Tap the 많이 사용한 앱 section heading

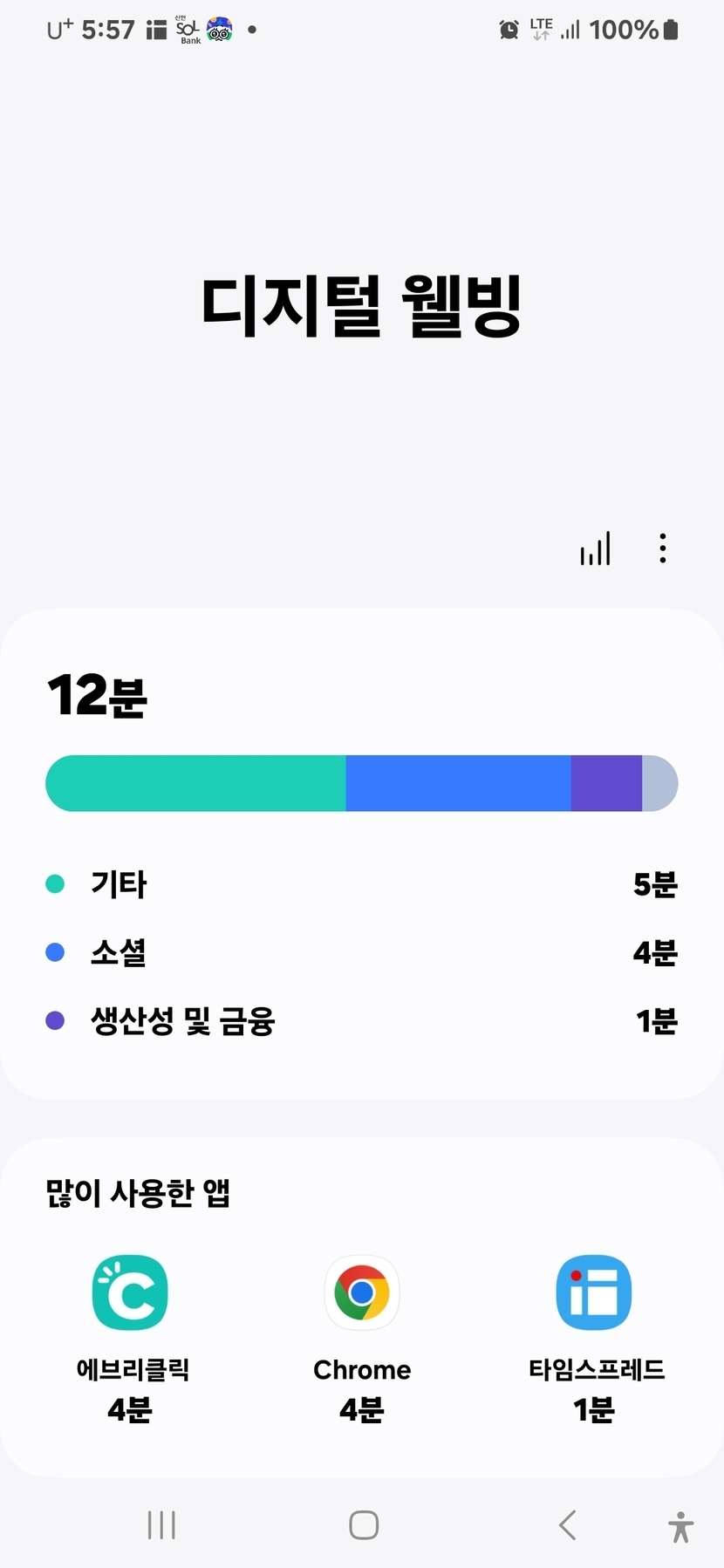pyautogui.click(x=138, y=1193)
